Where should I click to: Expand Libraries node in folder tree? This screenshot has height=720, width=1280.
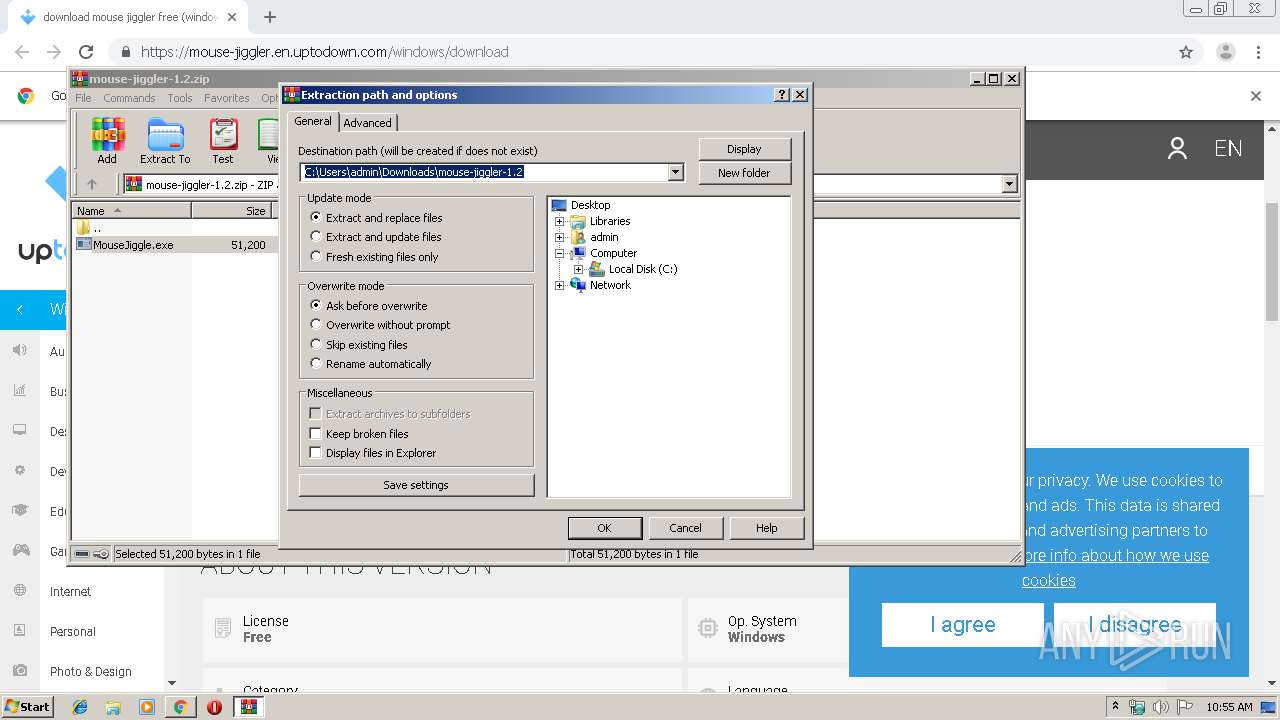point(560,221)
